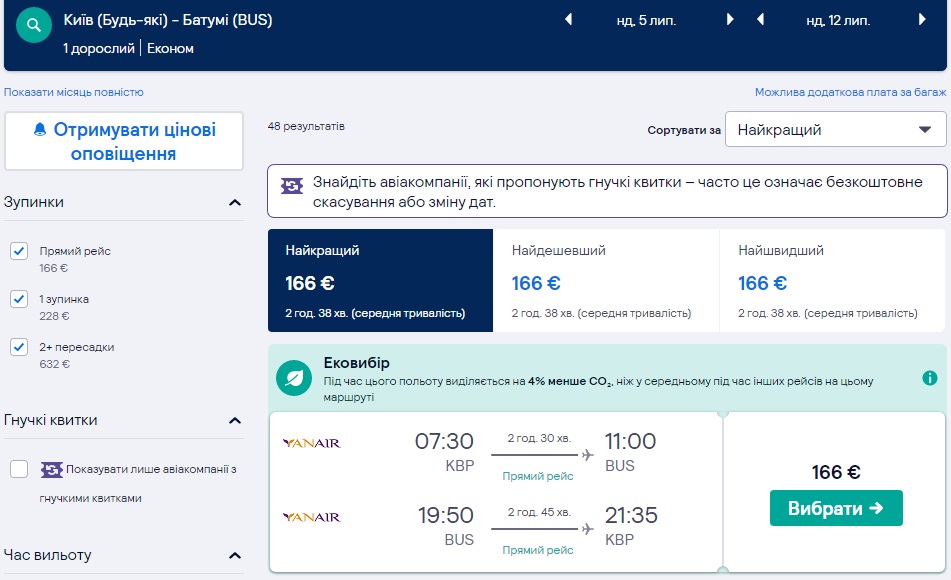Open the Сортувати за dropdown
Viewport: 951px width, 580px height.
835,130
